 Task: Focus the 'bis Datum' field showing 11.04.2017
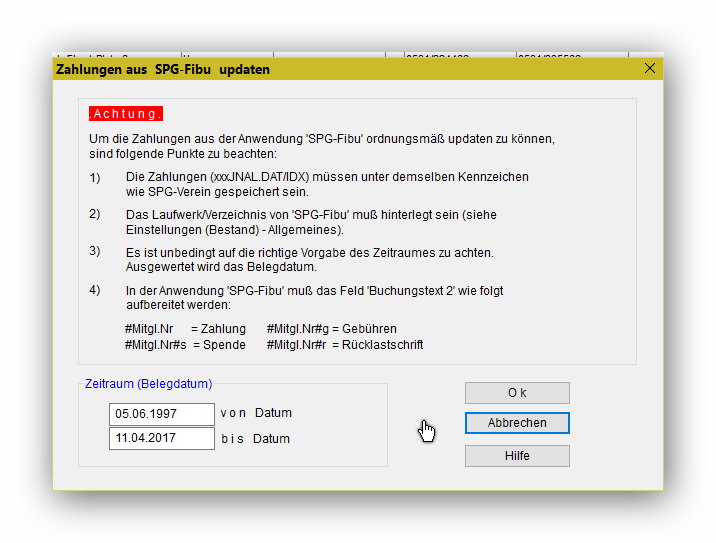click(x=161, y=439)
